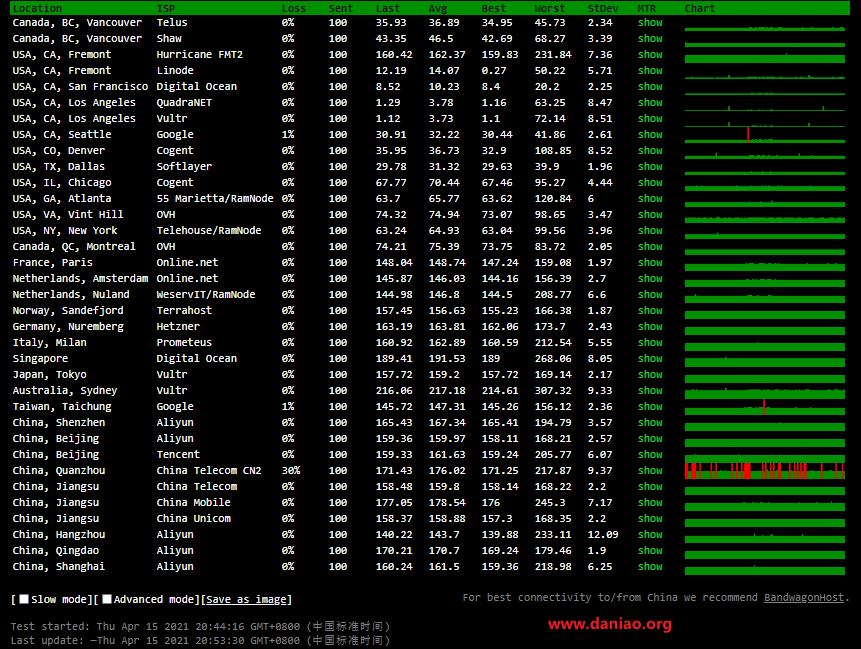
Task: Select the 'Hurricane FMT2' ISP cell
Action: [200, 54]
